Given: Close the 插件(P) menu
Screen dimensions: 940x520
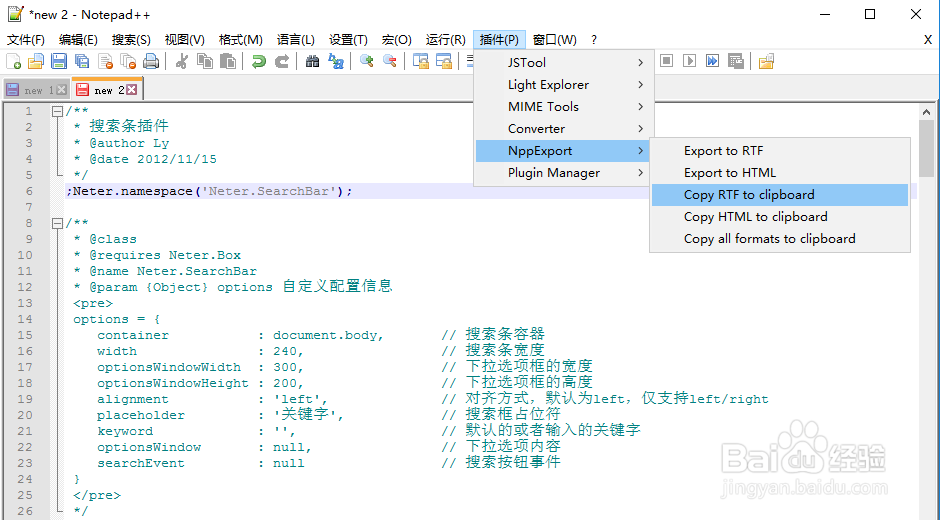Looking at the screenshot, I should tap(499, 40).
